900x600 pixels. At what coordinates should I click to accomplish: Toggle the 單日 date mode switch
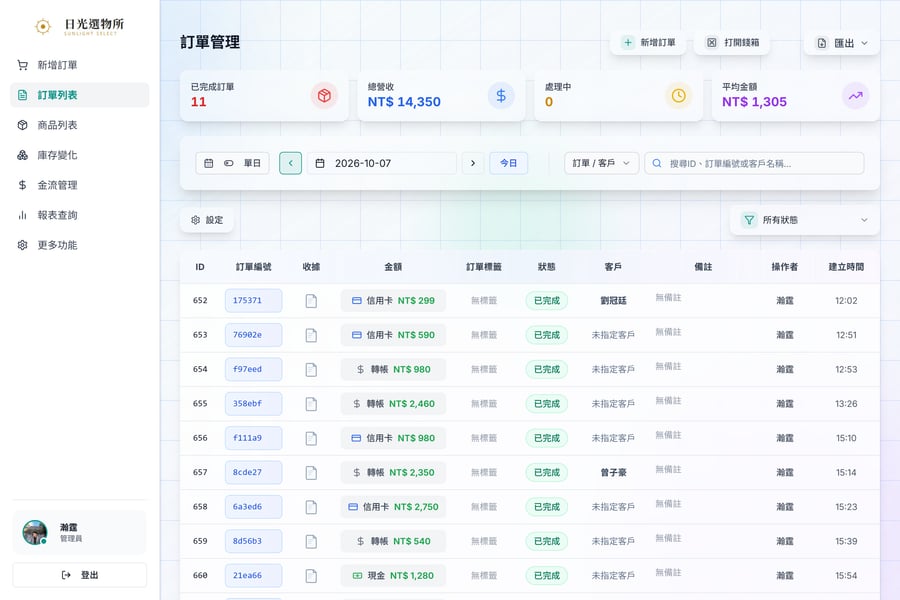232,163
